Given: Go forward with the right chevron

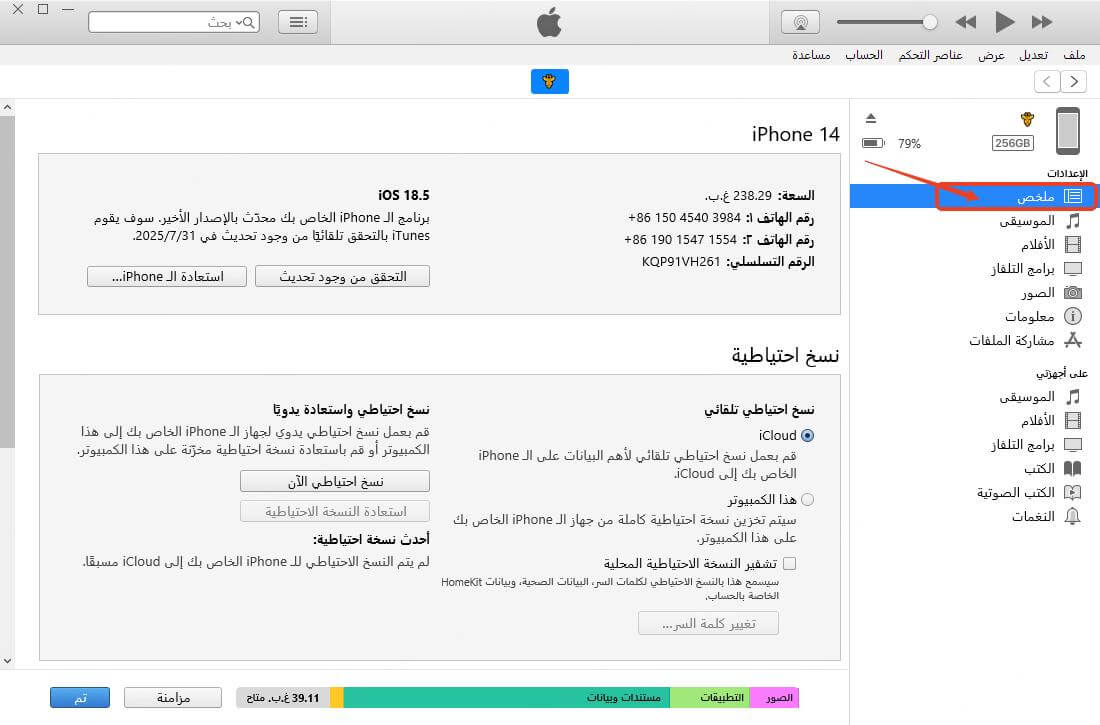Looking at the screenshot, I should (1073, 81).
